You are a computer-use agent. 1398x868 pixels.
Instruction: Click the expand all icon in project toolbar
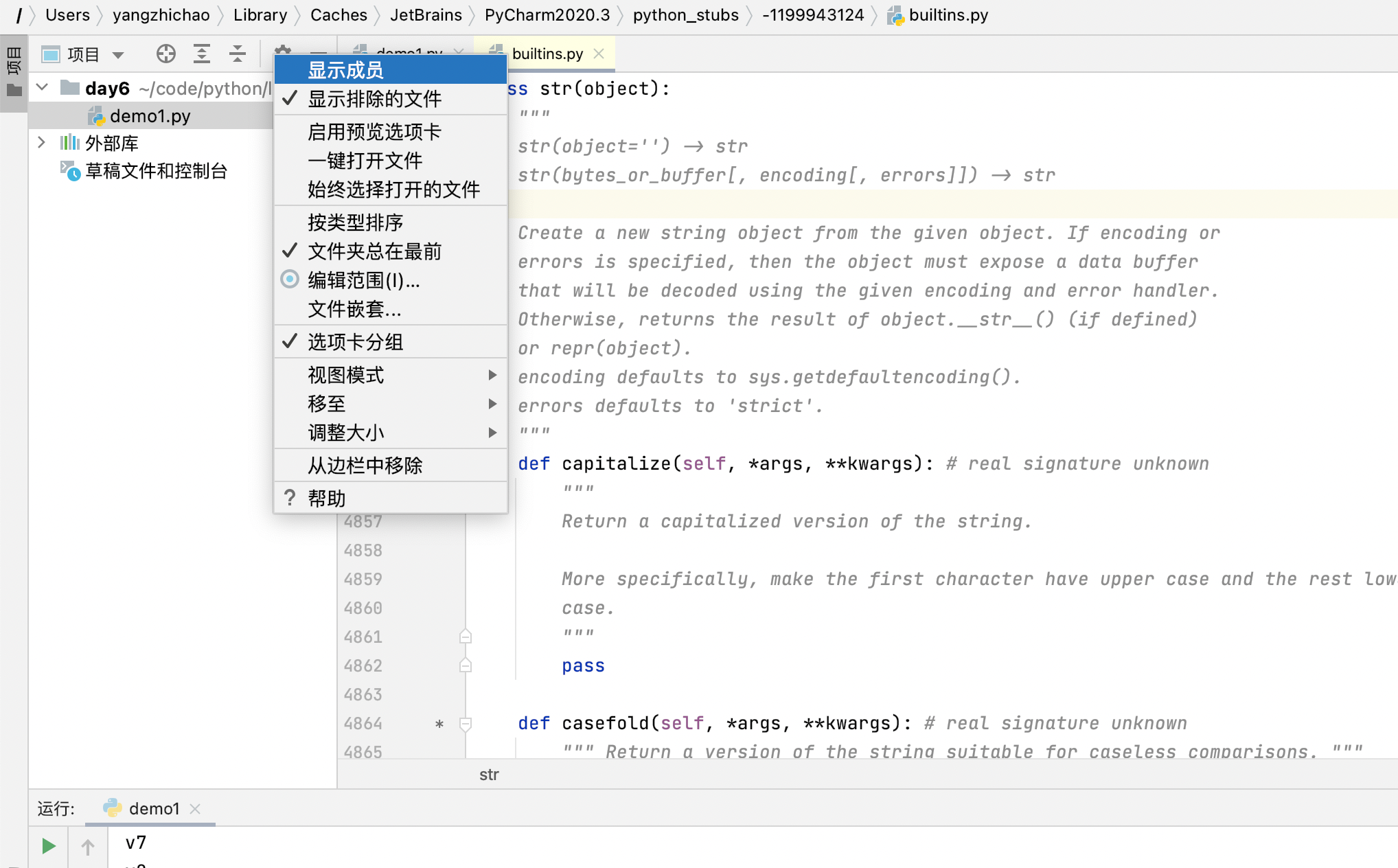(x=202, y=54)
